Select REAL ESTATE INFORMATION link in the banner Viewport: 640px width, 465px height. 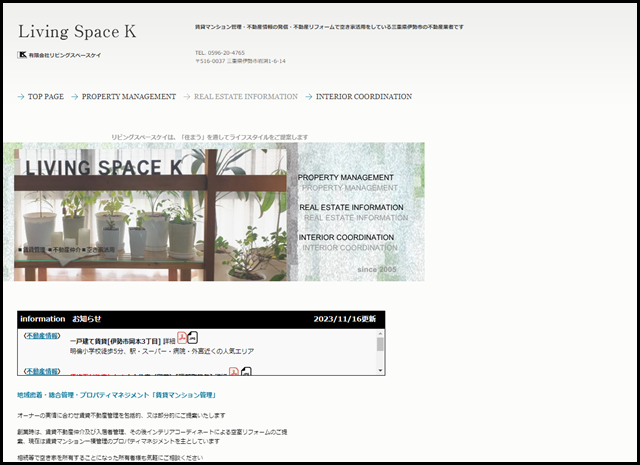tap(351, 207)
